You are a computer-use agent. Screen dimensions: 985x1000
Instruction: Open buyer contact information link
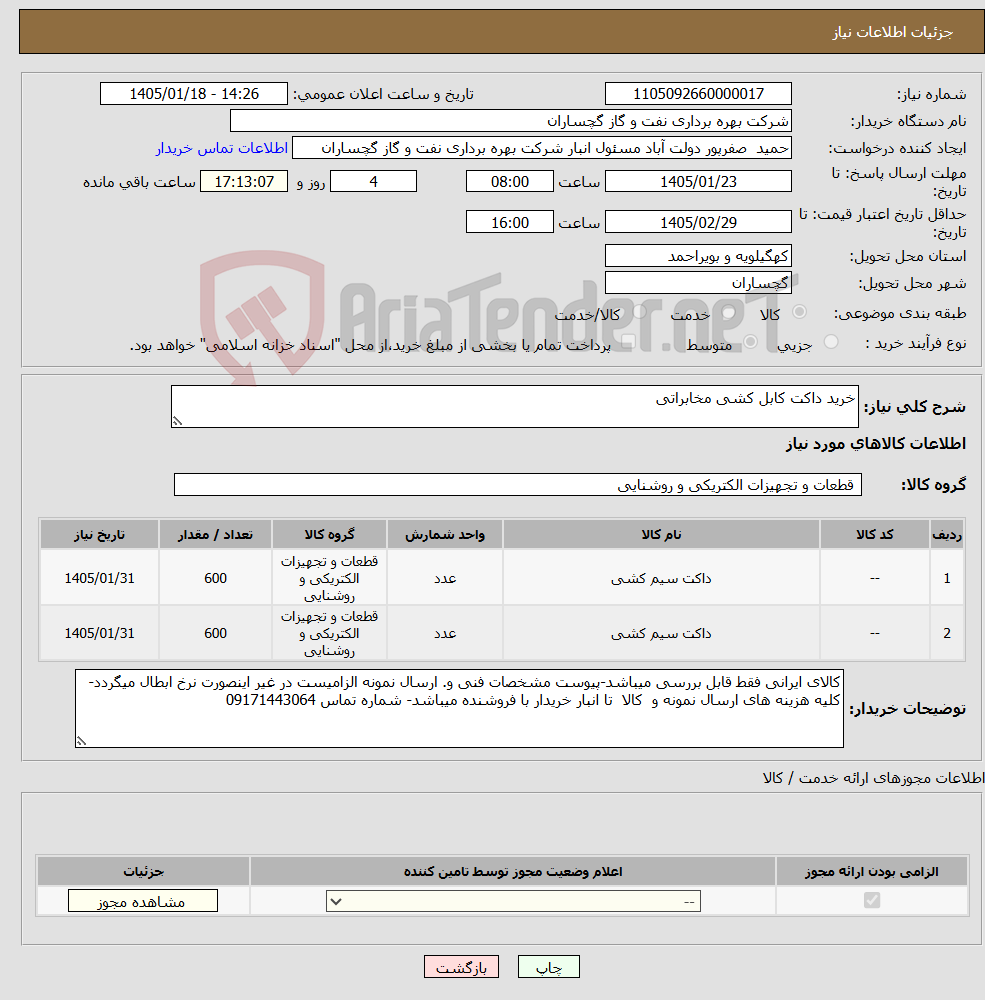point(222,148)
